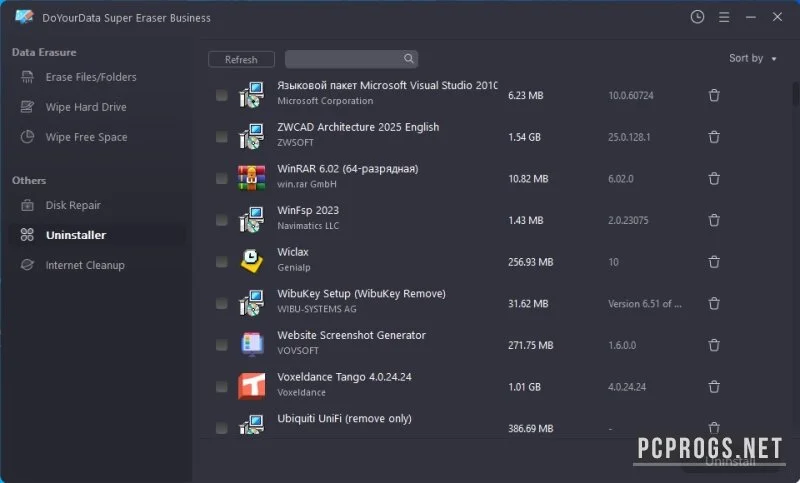Click the search magnifier icon
The image size is (800, 483).
409,59
